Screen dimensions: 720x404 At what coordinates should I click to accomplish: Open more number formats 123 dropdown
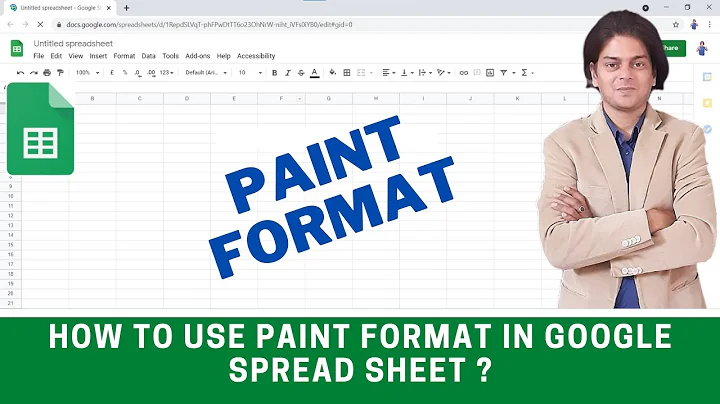(x=166, y=73)
